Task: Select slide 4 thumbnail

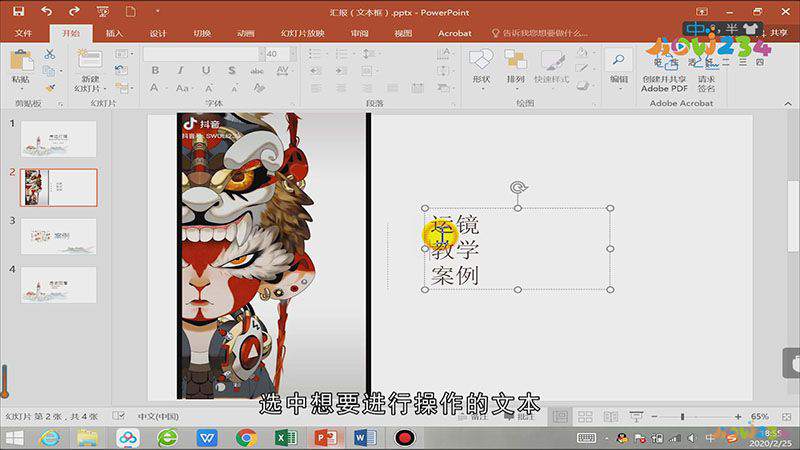Action: coord(59,285)
